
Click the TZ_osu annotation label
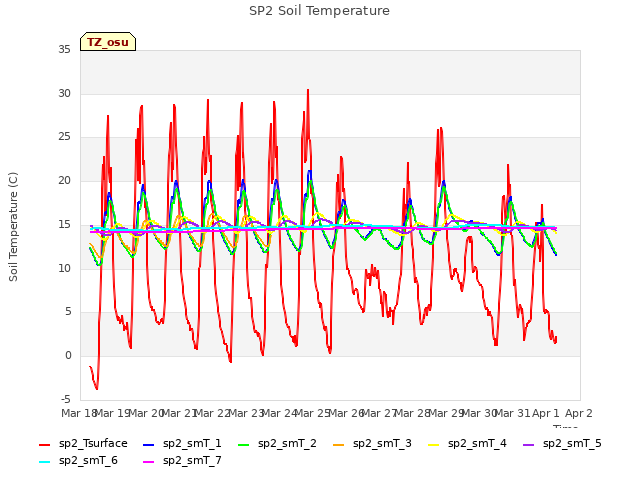[x=108, y=42]
